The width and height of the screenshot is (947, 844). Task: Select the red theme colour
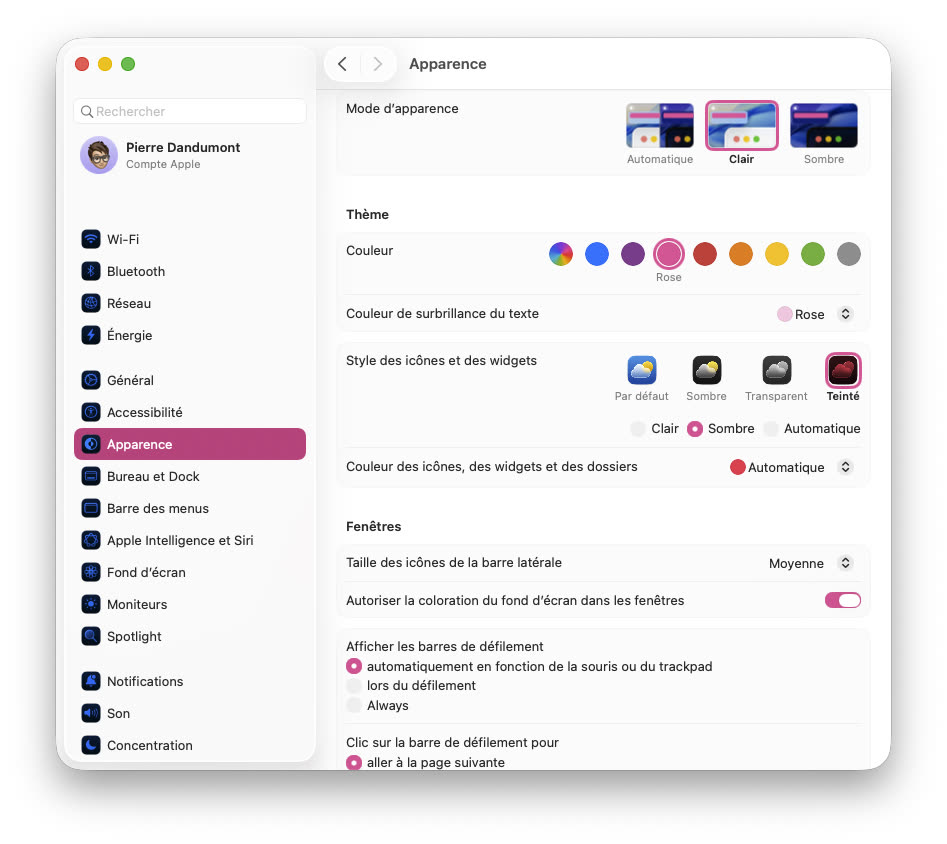(x=705, y=254)
